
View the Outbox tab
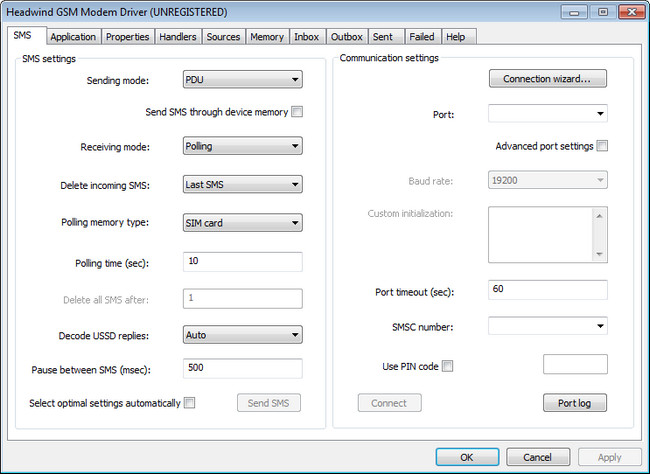347,36
